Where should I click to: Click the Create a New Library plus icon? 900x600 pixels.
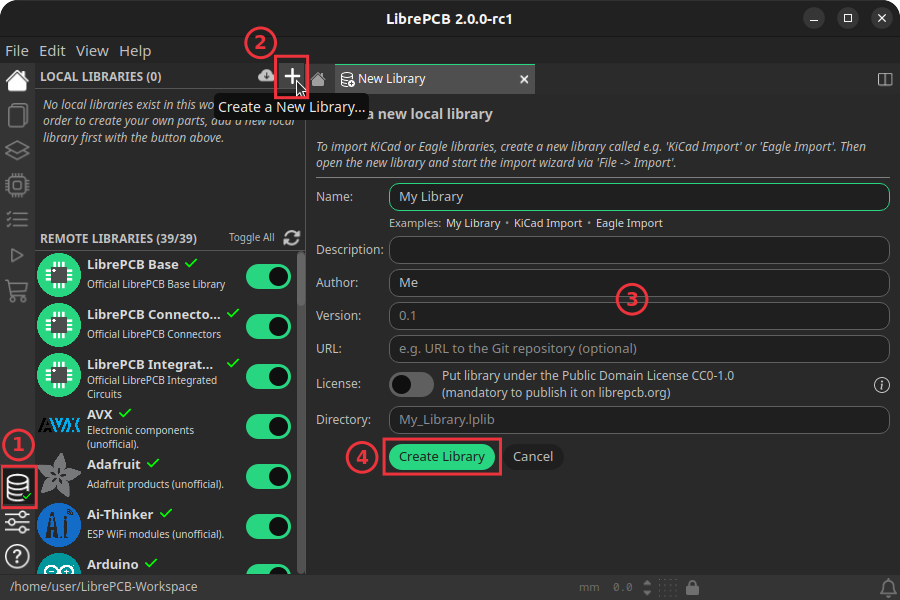(291, 76)
